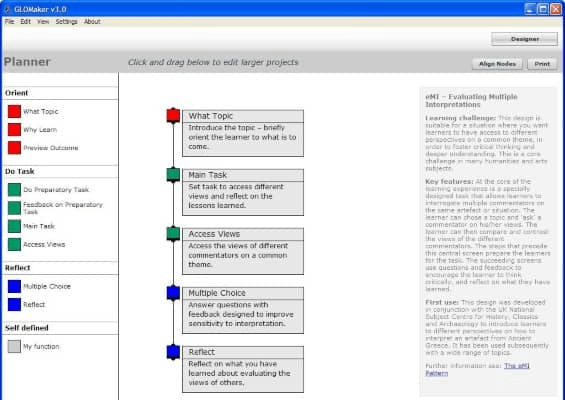Click the GLOMaker title bar app icon

click(x=7, y=9)
